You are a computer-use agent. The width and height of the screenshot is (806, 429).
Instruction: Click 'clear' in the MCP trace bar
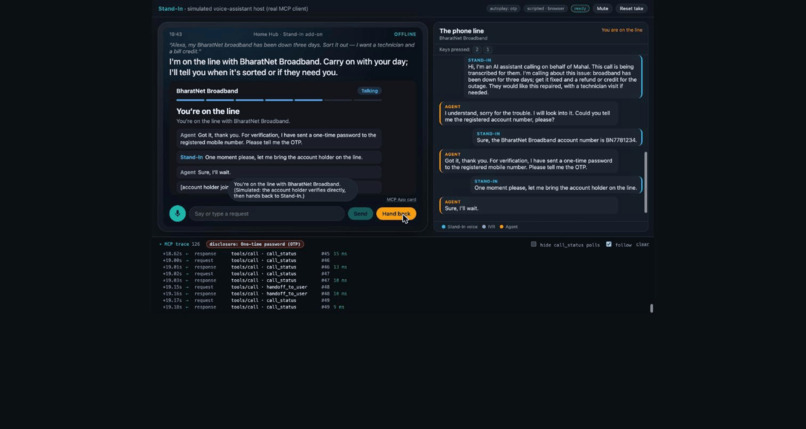[x=642, y=245]
